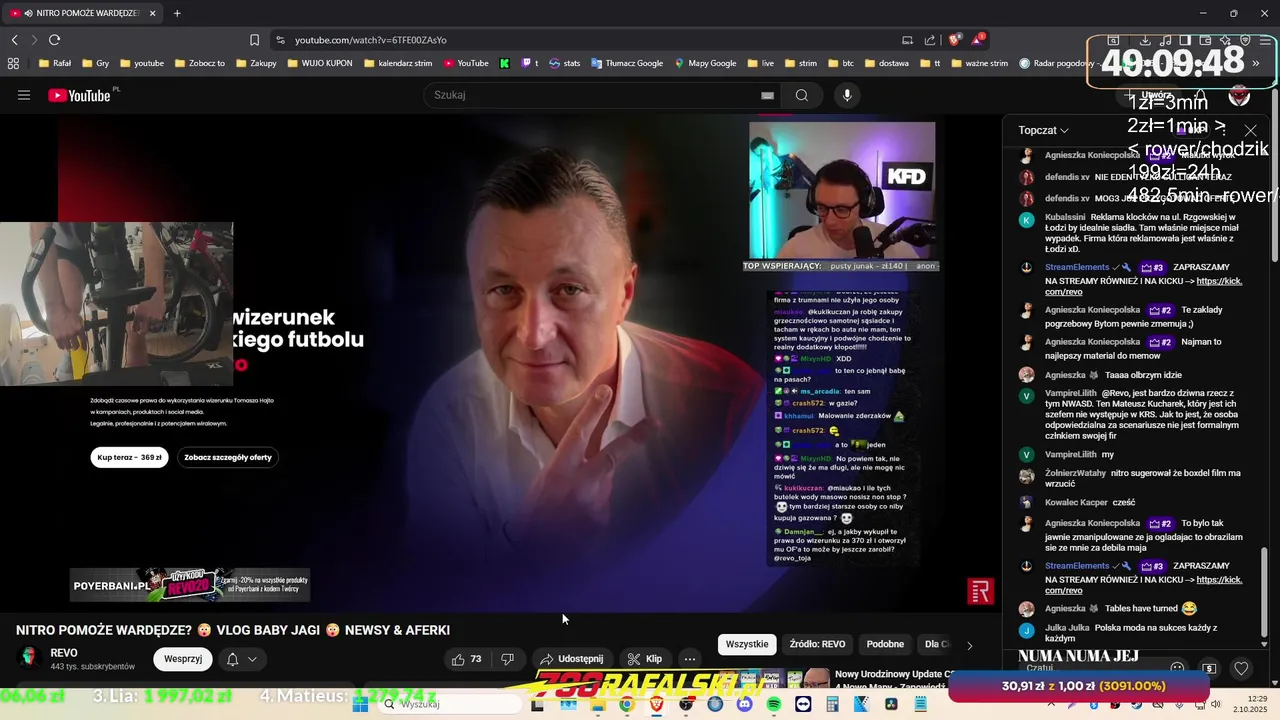Expand hidden bookmarks with double chevron

[x=1255, y=63]
